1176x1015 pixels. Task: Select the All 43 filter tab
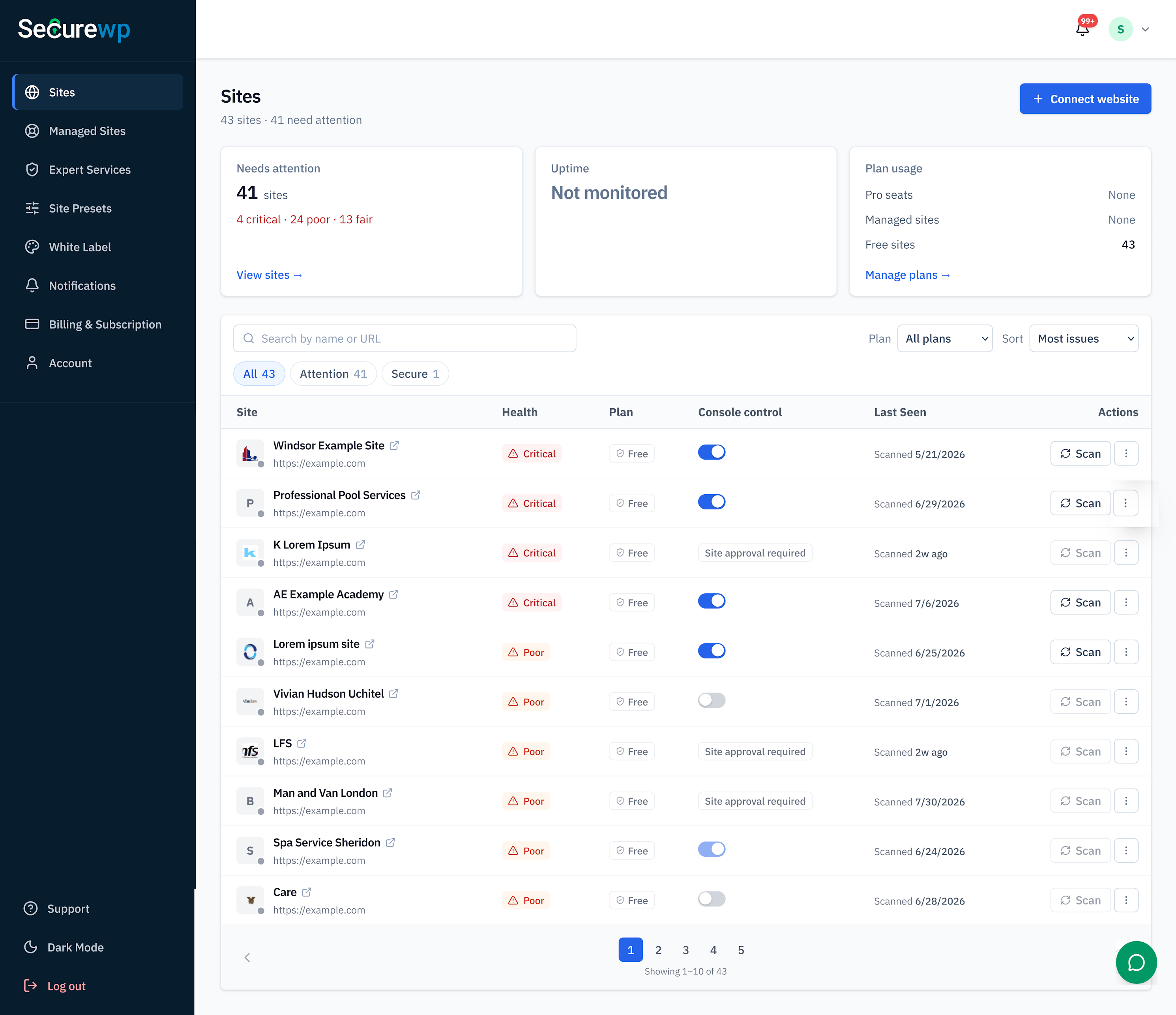click(259, 373)
